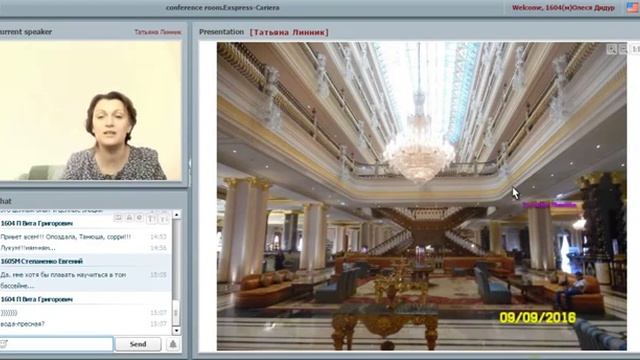Zoom out of the presentation slide

click(x=623, y=49)
